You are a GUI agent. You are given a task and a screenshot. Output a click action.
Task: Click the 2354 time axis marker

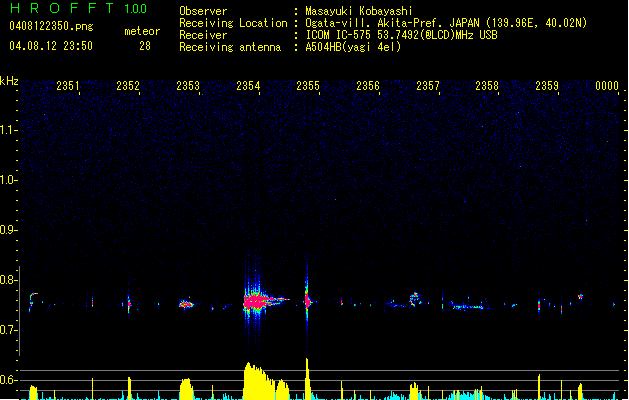tap(248, 85)
